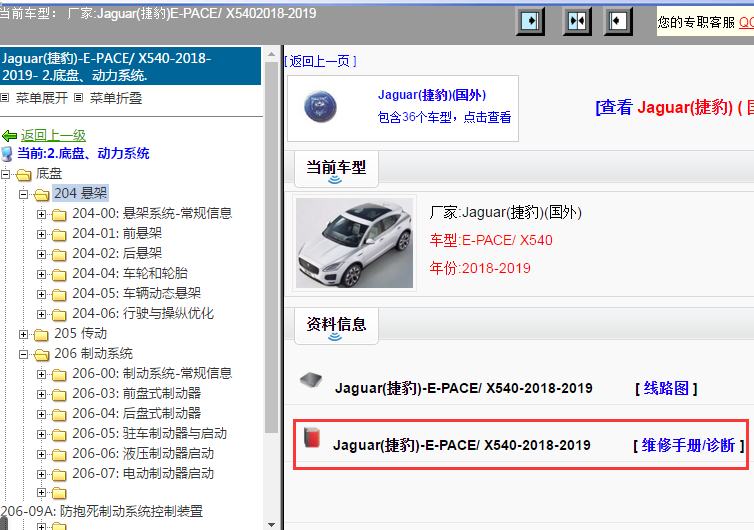754x530 pixels.
Task: Click 菜单展开 text
Action: point(41,98)
